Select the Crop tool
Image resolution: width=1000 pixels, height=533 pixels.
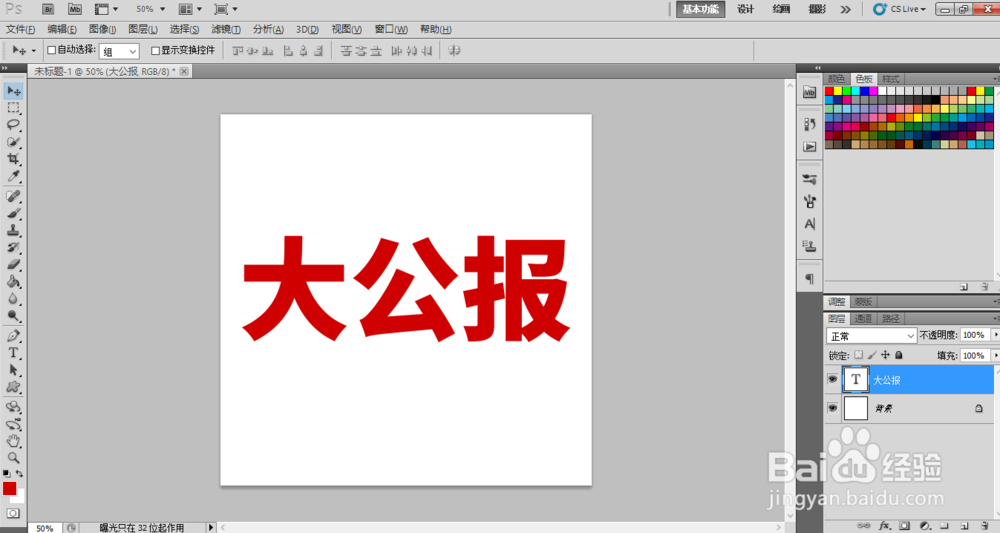click(x=13, y=158)
